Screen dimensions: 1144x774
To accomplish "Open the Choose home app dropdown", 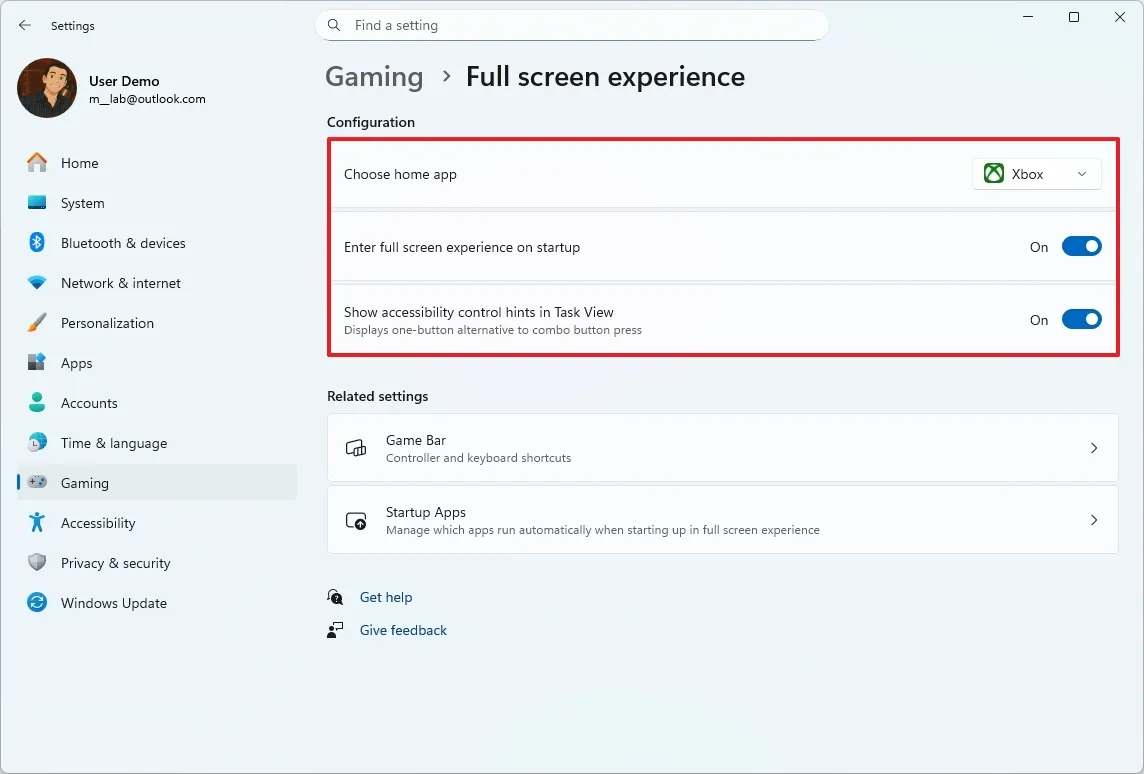I will [x=1037, y=173].
